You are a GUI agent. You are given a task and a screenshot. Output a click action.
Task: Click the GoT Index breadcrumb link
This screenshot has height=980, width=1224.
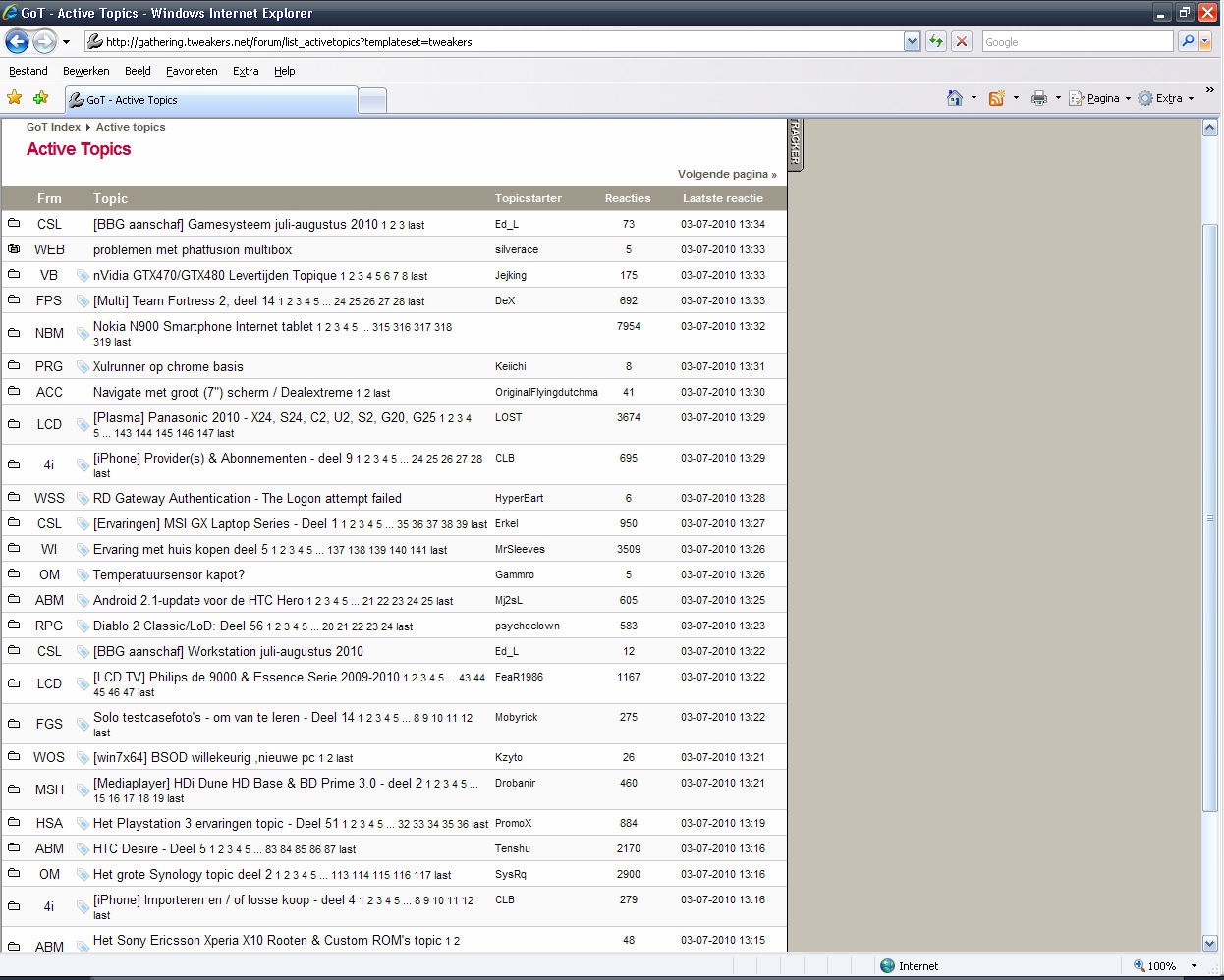53,127
